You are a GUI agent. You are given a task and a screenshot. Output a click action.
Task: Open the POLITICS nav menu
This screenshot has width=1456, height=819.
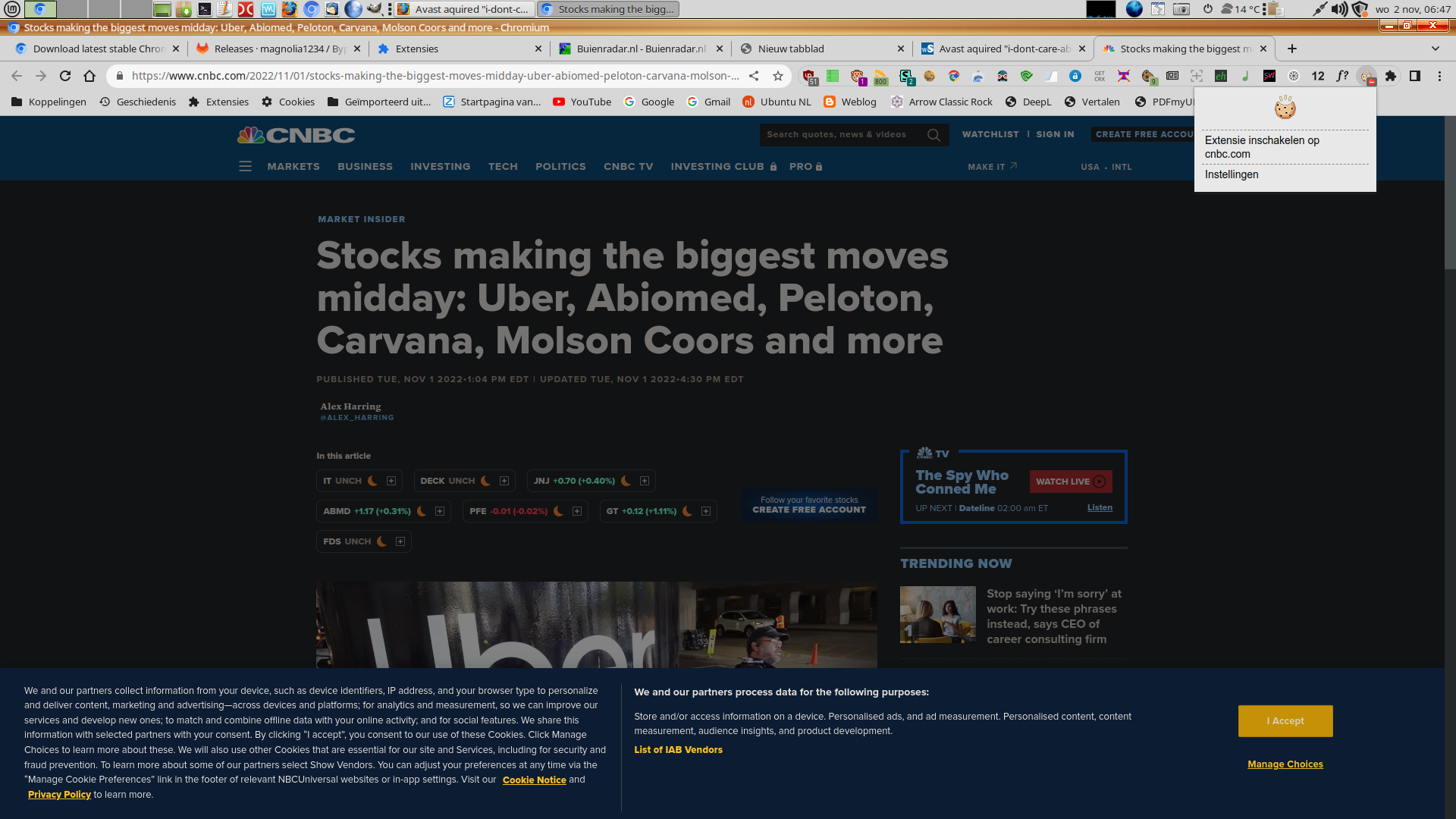[x=560, y=167]
